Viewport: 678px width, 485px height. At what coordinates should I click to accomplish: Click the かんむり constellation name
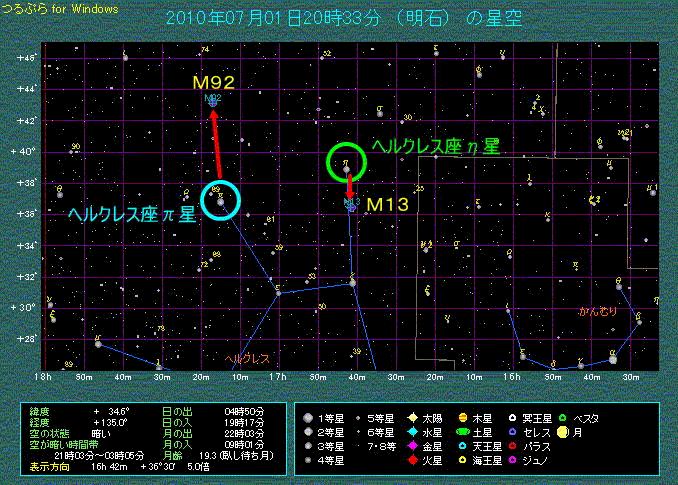597,311
